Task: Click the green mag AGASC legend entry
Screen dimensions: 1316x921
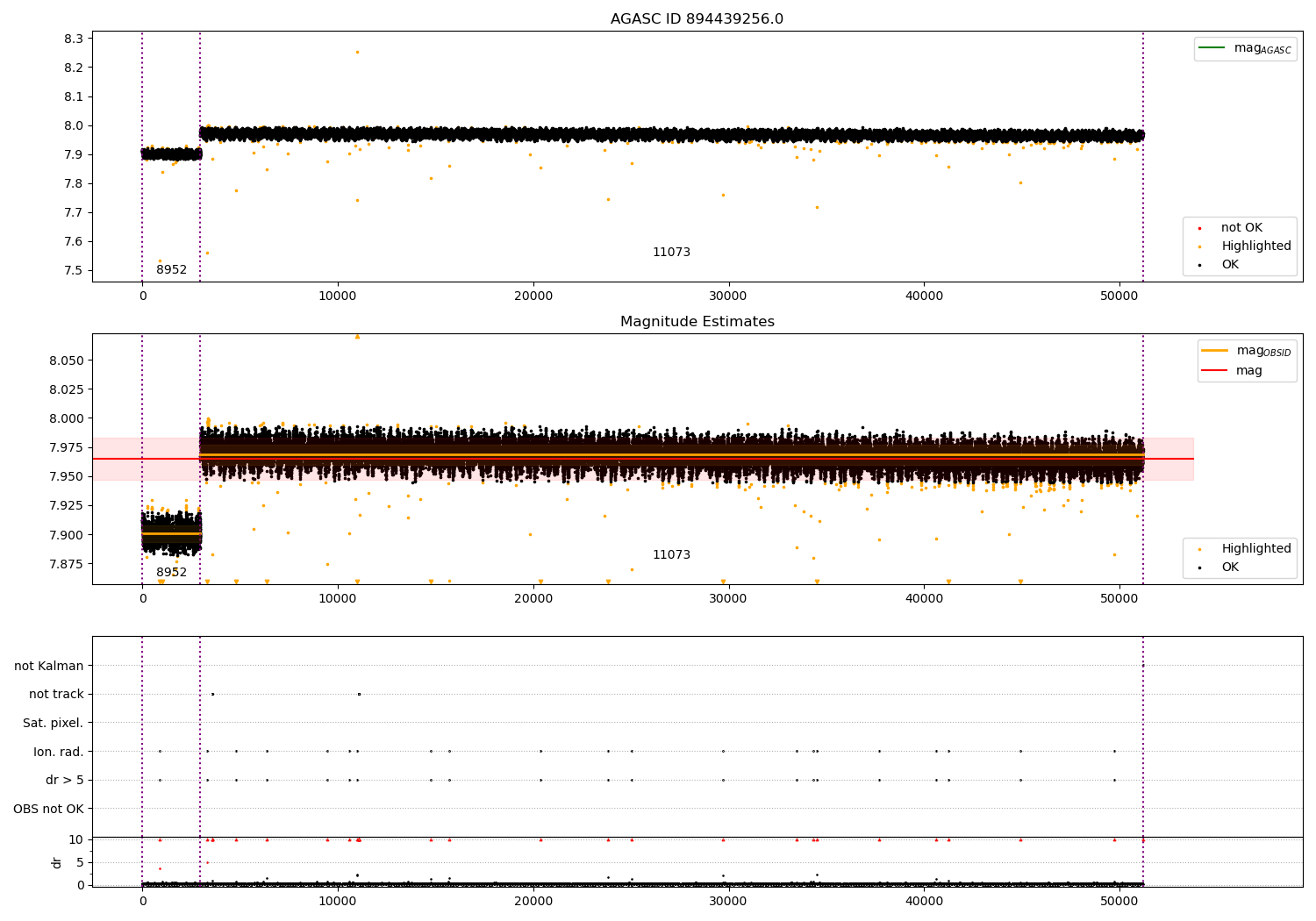Action: click(x=1245, y=48)
